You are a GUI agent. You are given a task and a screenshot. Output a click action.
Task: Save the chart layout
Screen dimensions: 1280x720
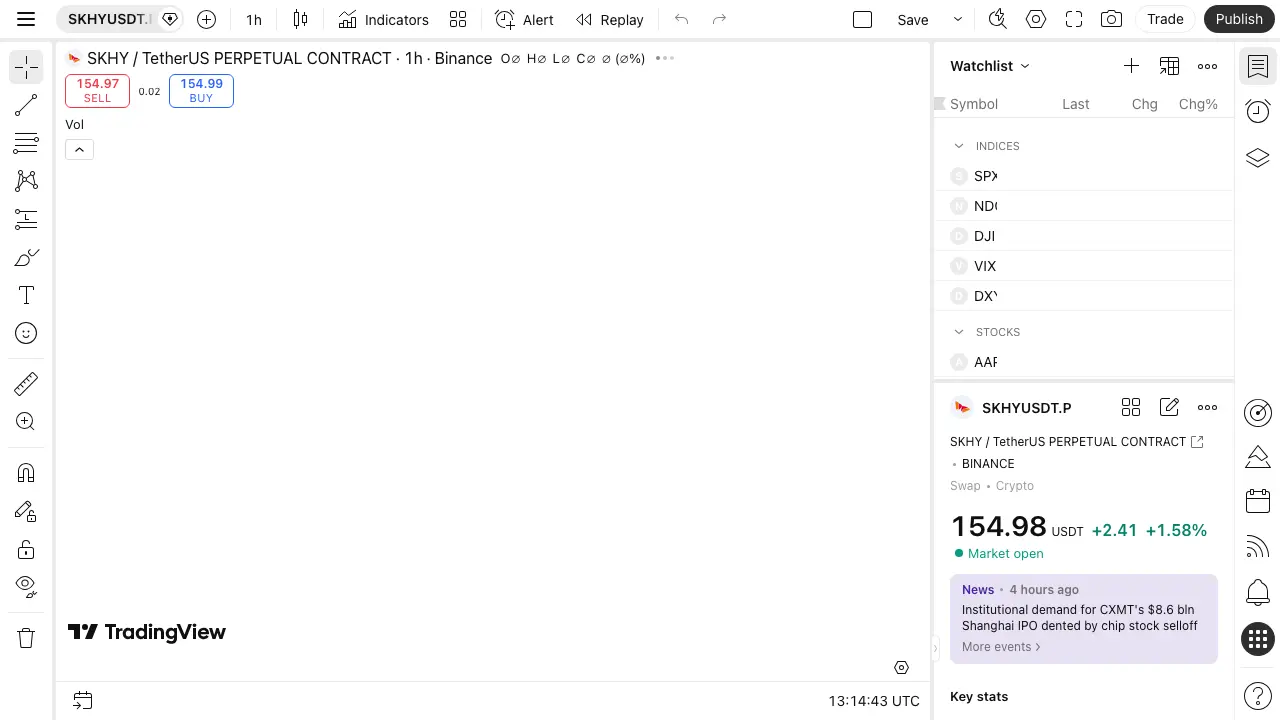pos(913,19)
